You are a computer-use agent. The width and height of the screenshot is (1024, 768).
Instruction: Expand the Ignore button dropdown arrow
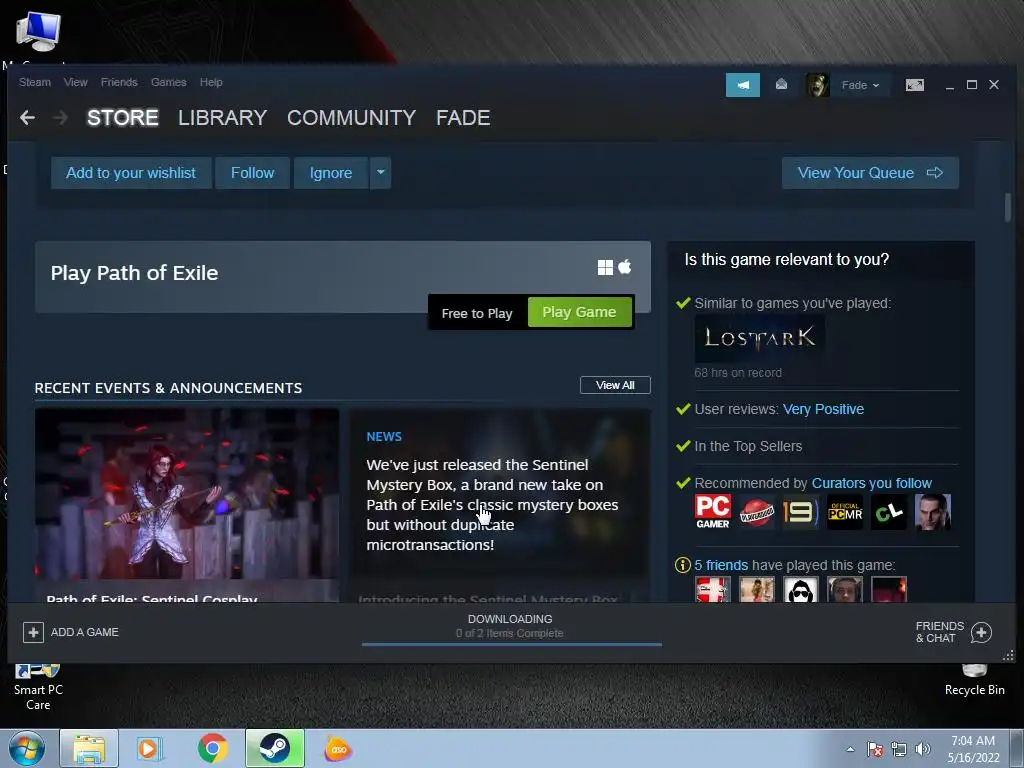pyautogui.click(x=381, y=172)
